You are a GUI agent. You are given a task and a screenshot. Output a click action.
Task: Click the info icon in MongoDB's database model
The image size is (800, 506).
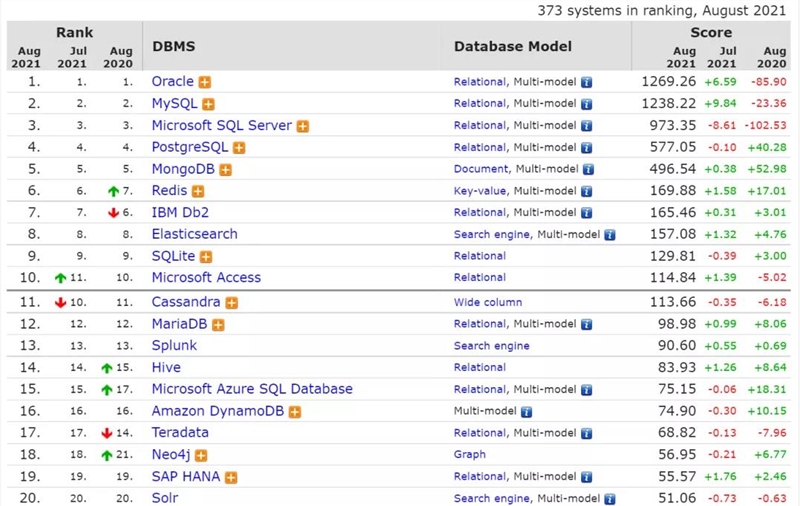[588, 169]
